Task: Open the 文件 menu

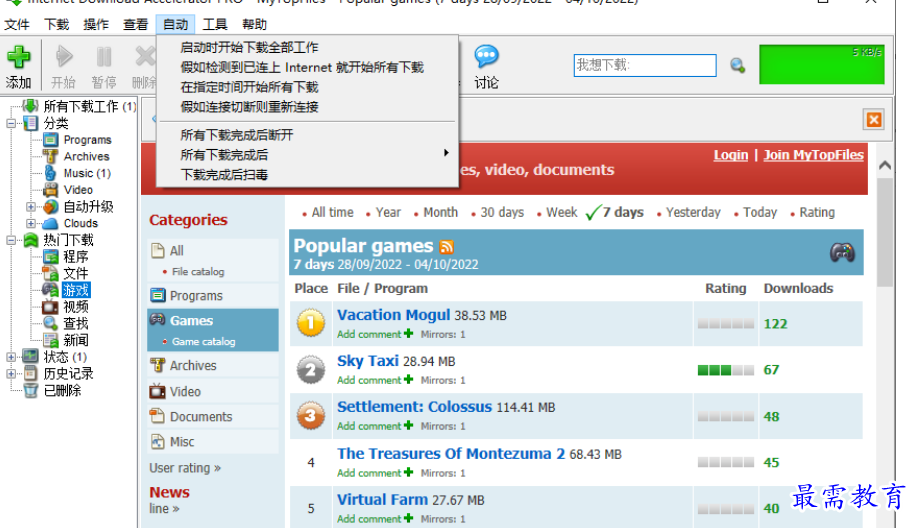Action: [x=16, y=24]
